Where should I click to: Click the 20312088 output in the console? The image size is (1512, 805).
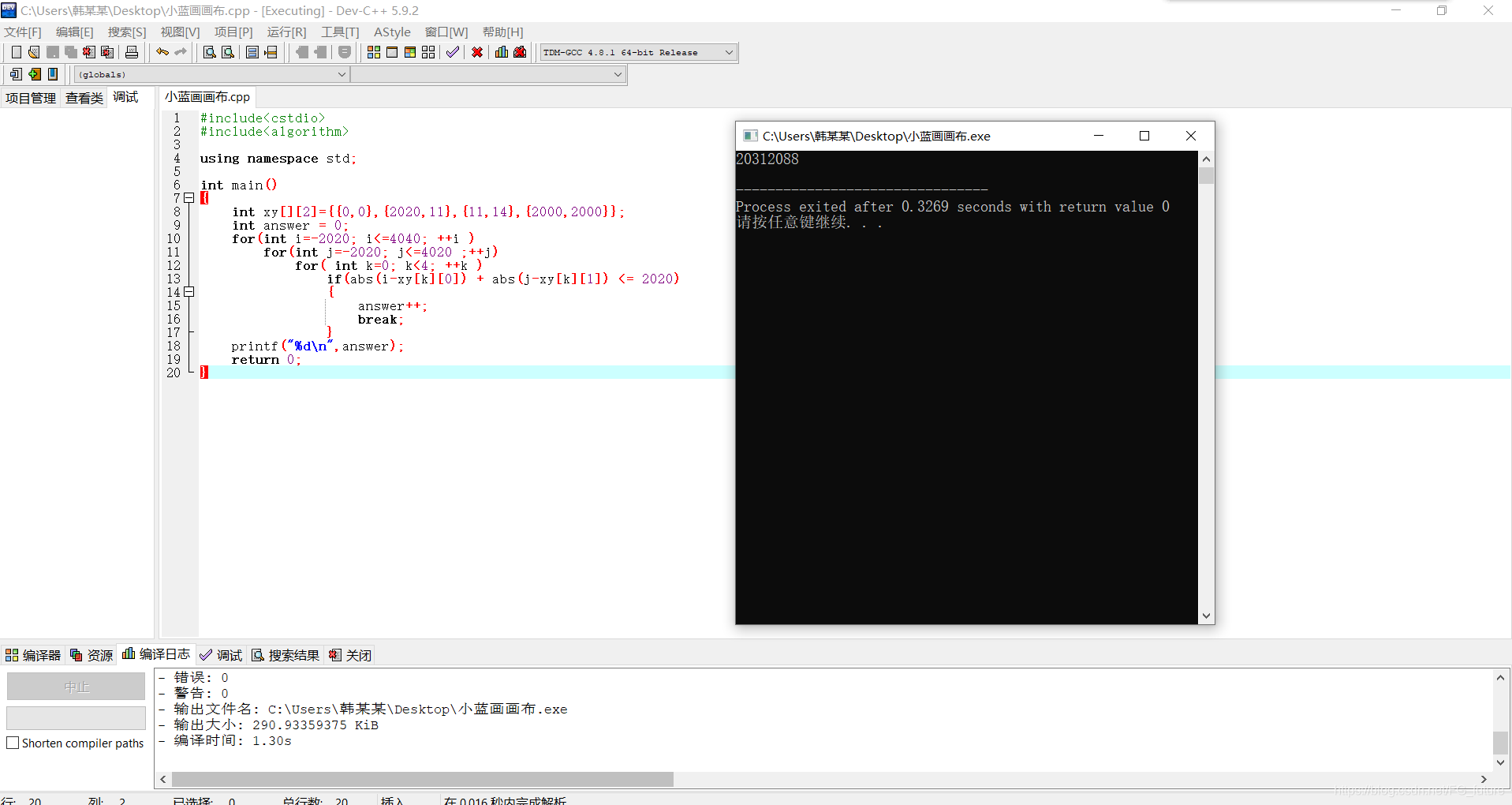click(x=767, y=159)
